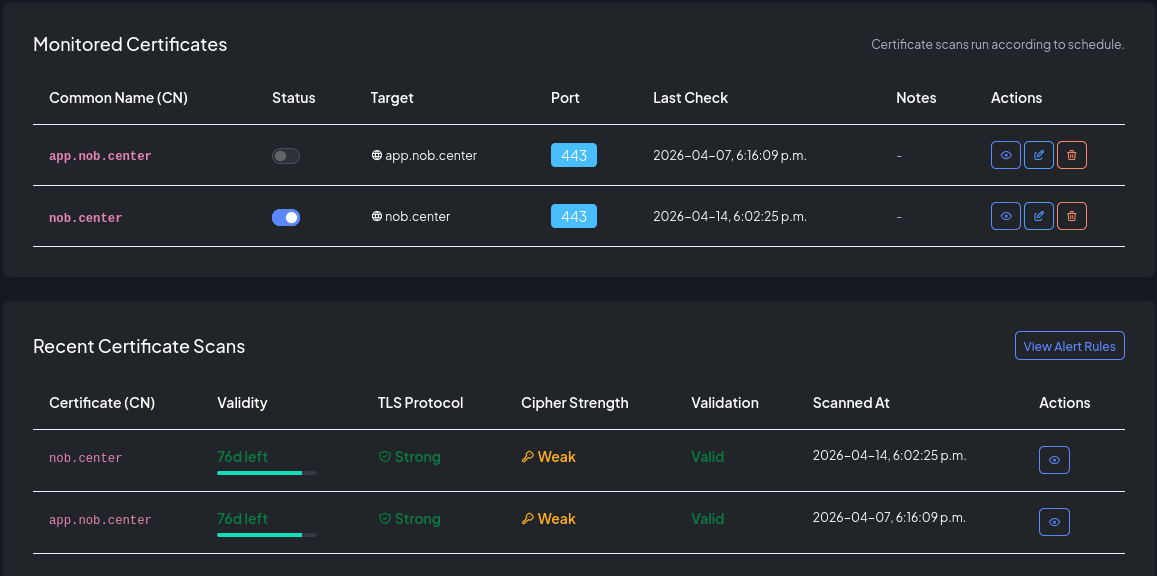This screenshot has width=1157, height=576.
Task: Click globe icon beside nob.center target
Action: tap(376, 217)
